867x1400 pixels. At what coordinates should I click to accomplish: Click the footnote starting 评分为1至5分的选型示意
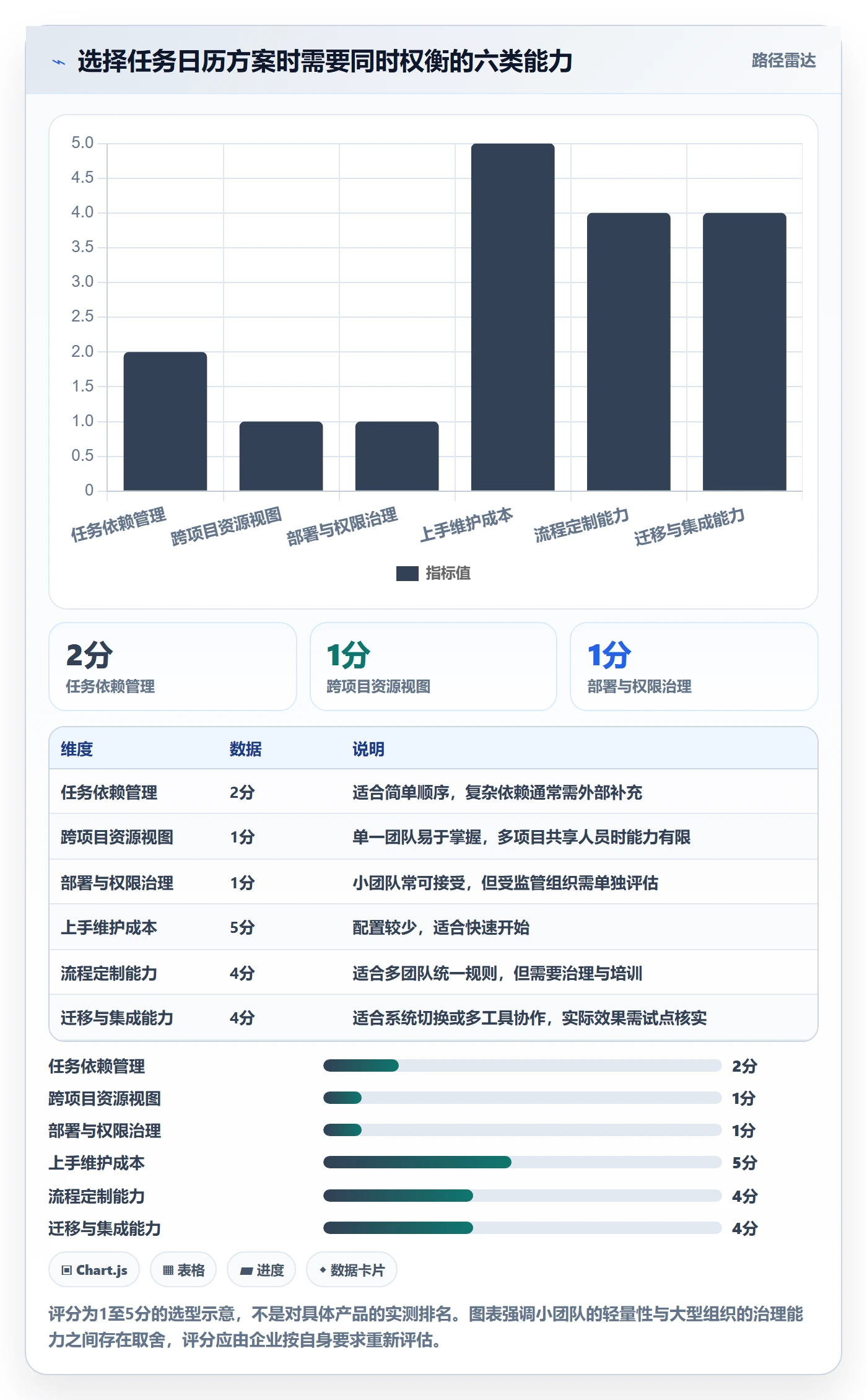(x=426, y=1326)
